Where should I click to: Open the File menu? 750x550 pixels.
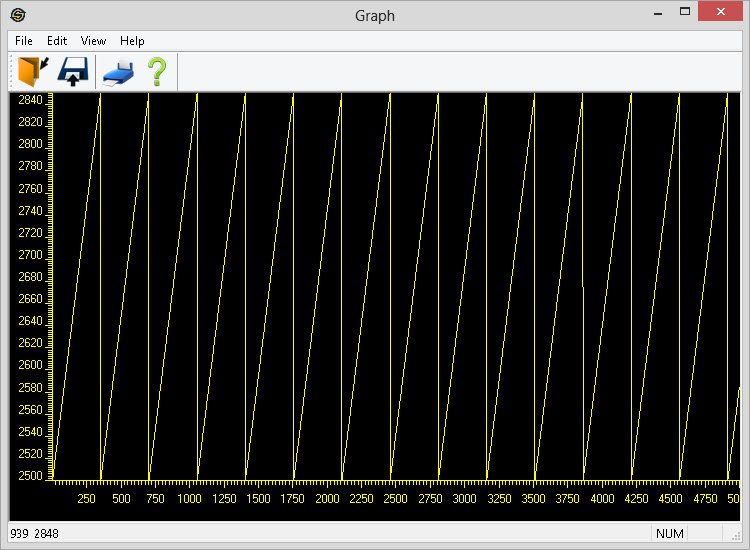pos(24,41)
